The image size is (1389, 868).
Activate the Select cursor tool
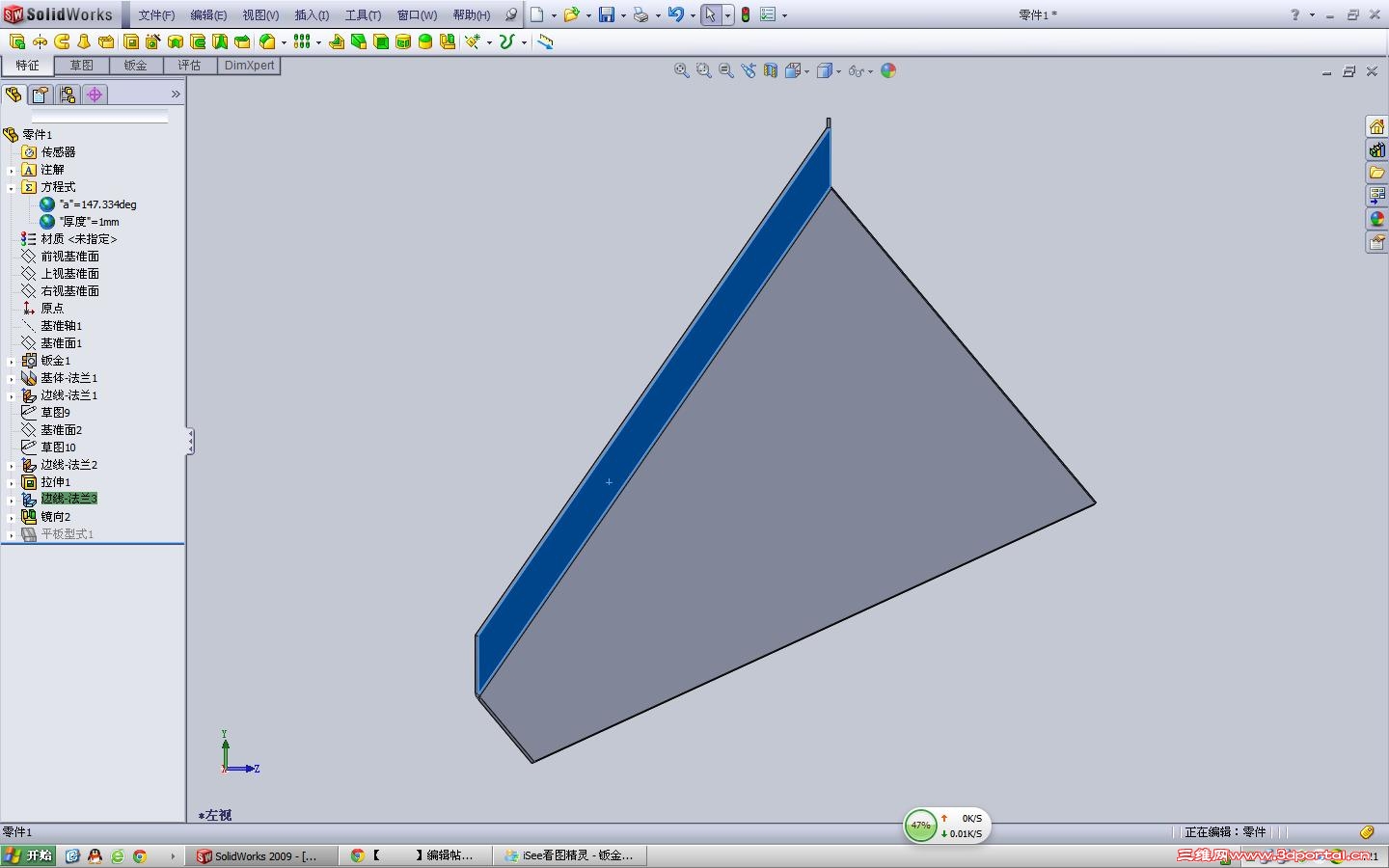(710, 14)
